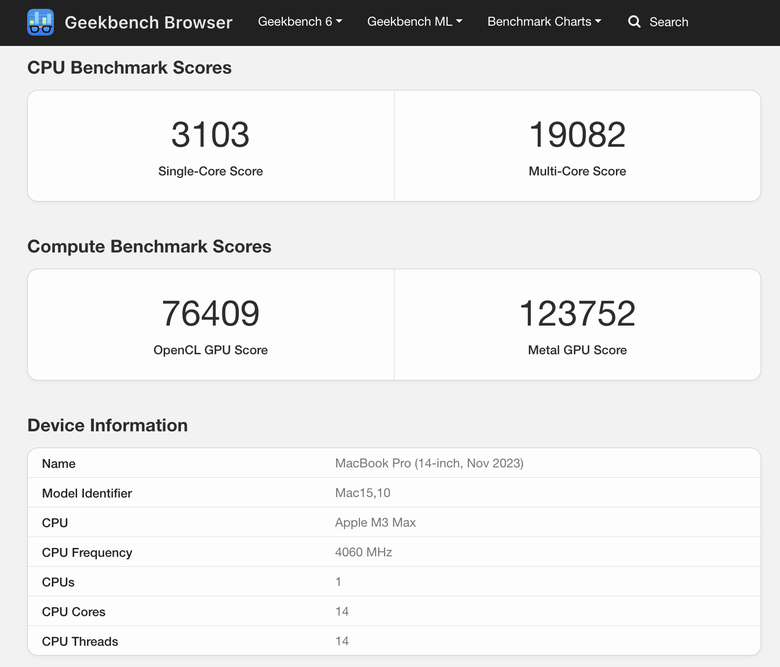Image resolution: width=780 pixels, height=667 pixels.
Task: Select the MacBook Pro (14-inch, Nov 2023) value
Action: click(x=429, y=463)
